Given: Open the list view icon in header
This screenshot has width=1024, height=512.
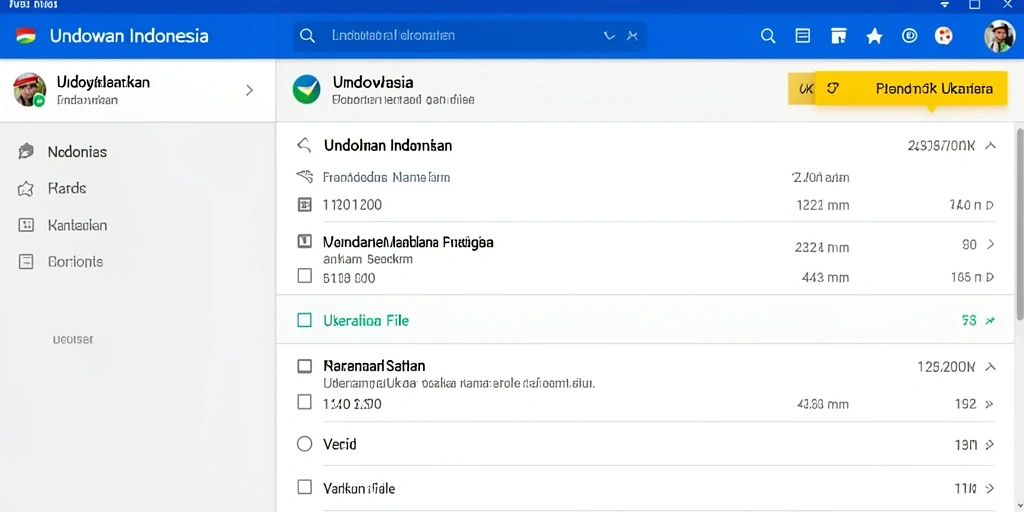Looking at the screenshot, I should click(x=803, y=36).
